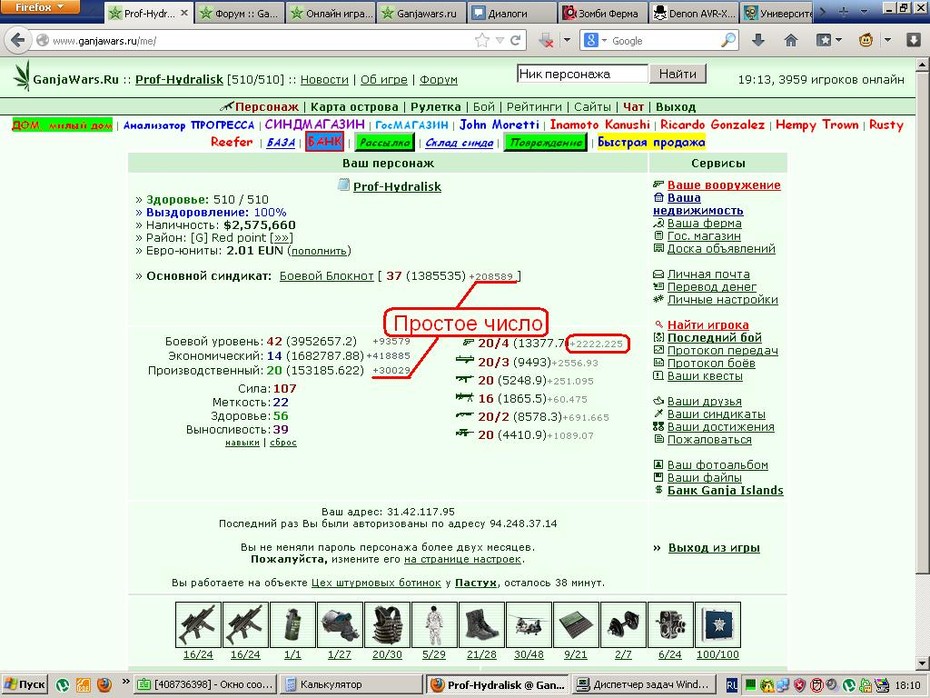Bookmark page using the star icon

click(x=482, y=40)
